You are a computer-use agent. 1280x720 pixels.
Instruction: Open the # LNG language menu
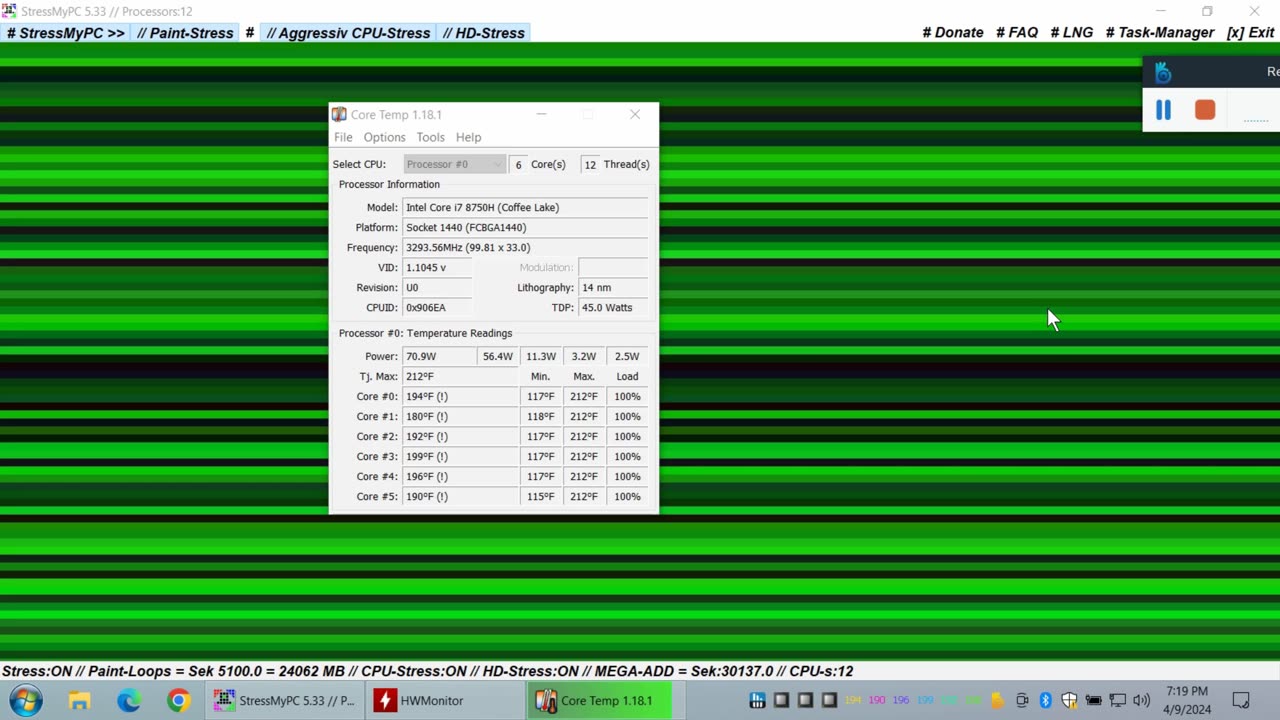click(x=1072, y=33)
